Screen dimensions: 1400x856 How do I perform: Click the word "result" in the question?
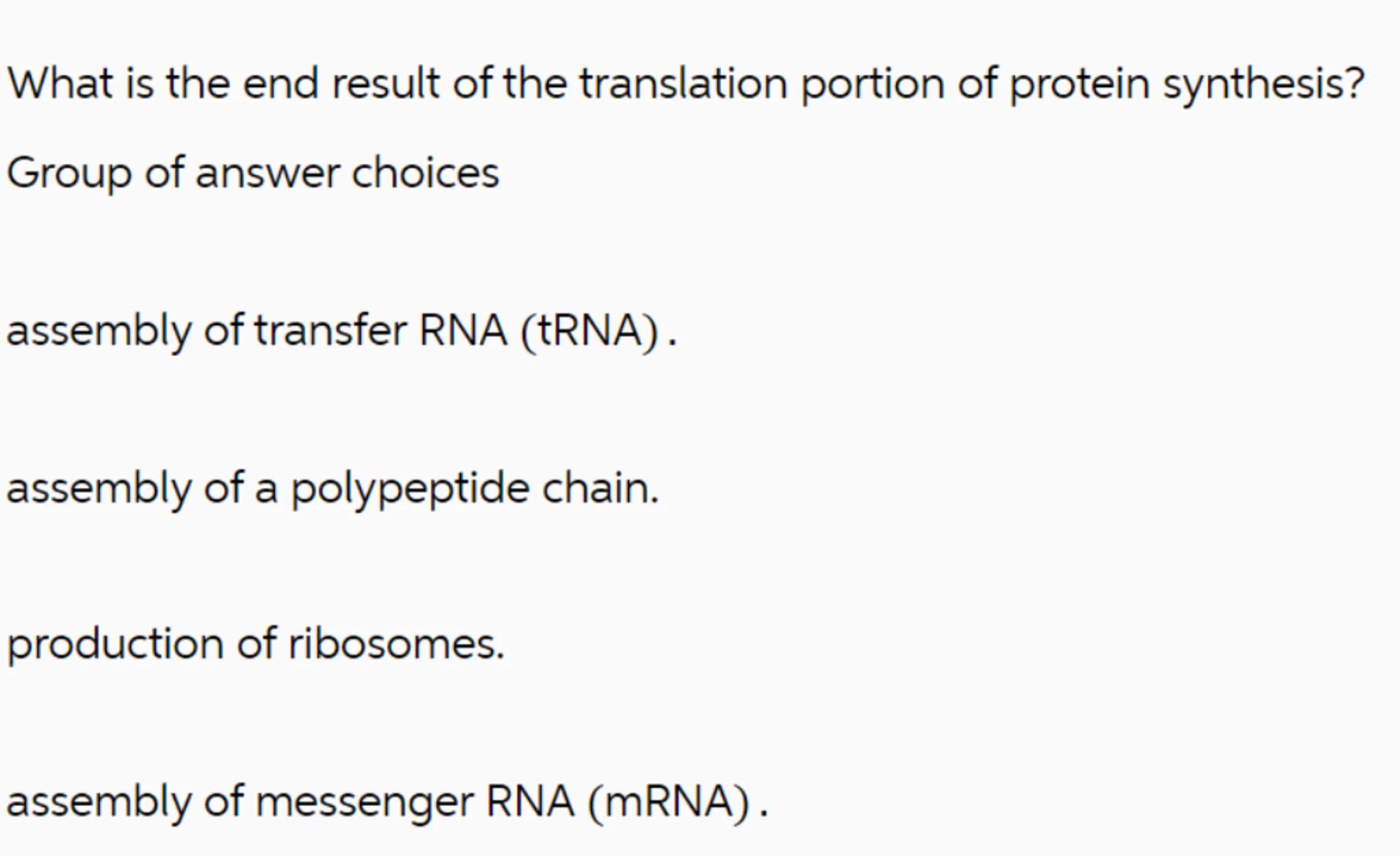(386, 84)
